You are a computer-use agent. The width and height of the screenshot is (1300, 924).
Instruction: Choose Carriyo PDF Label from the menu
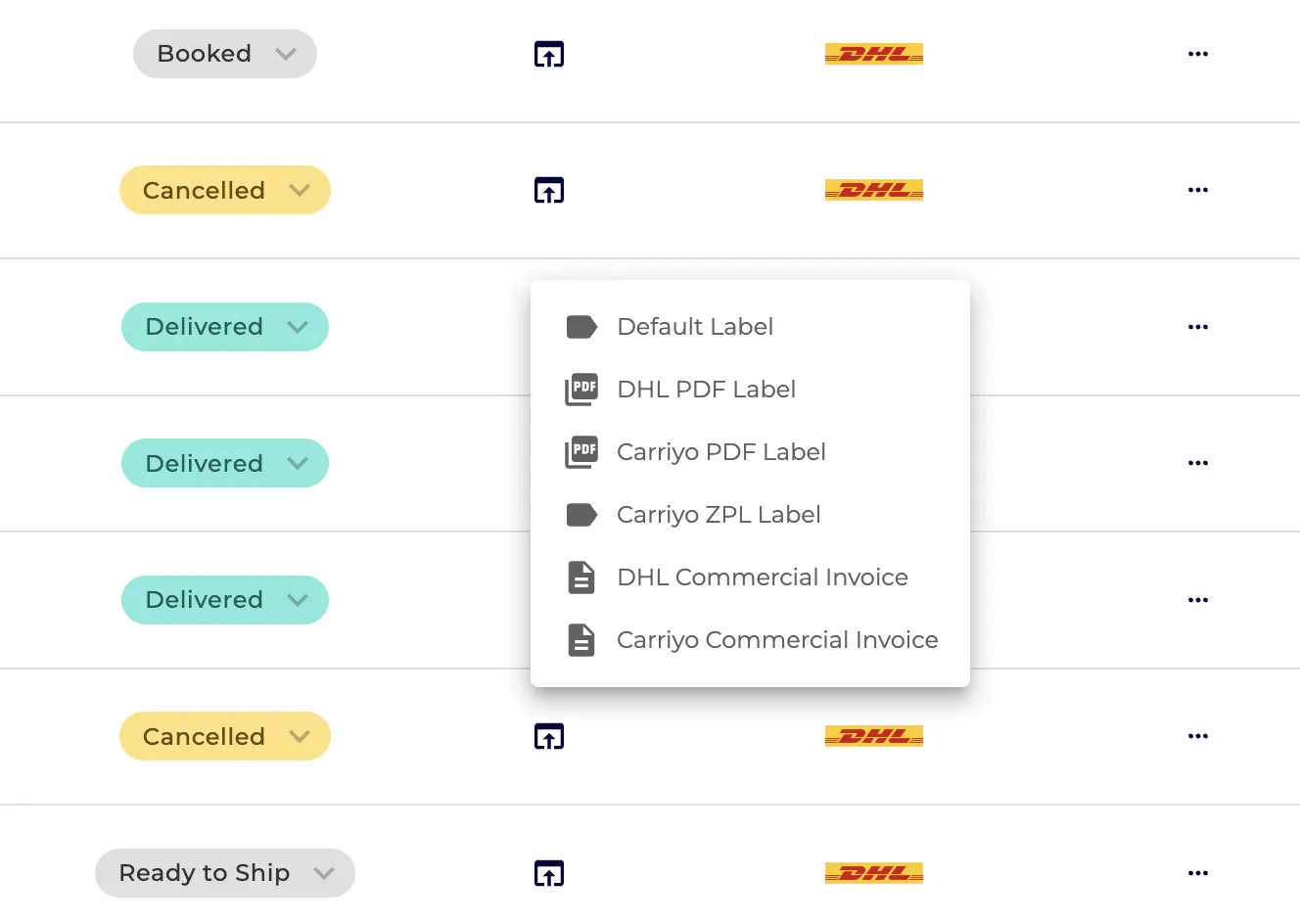720,452
